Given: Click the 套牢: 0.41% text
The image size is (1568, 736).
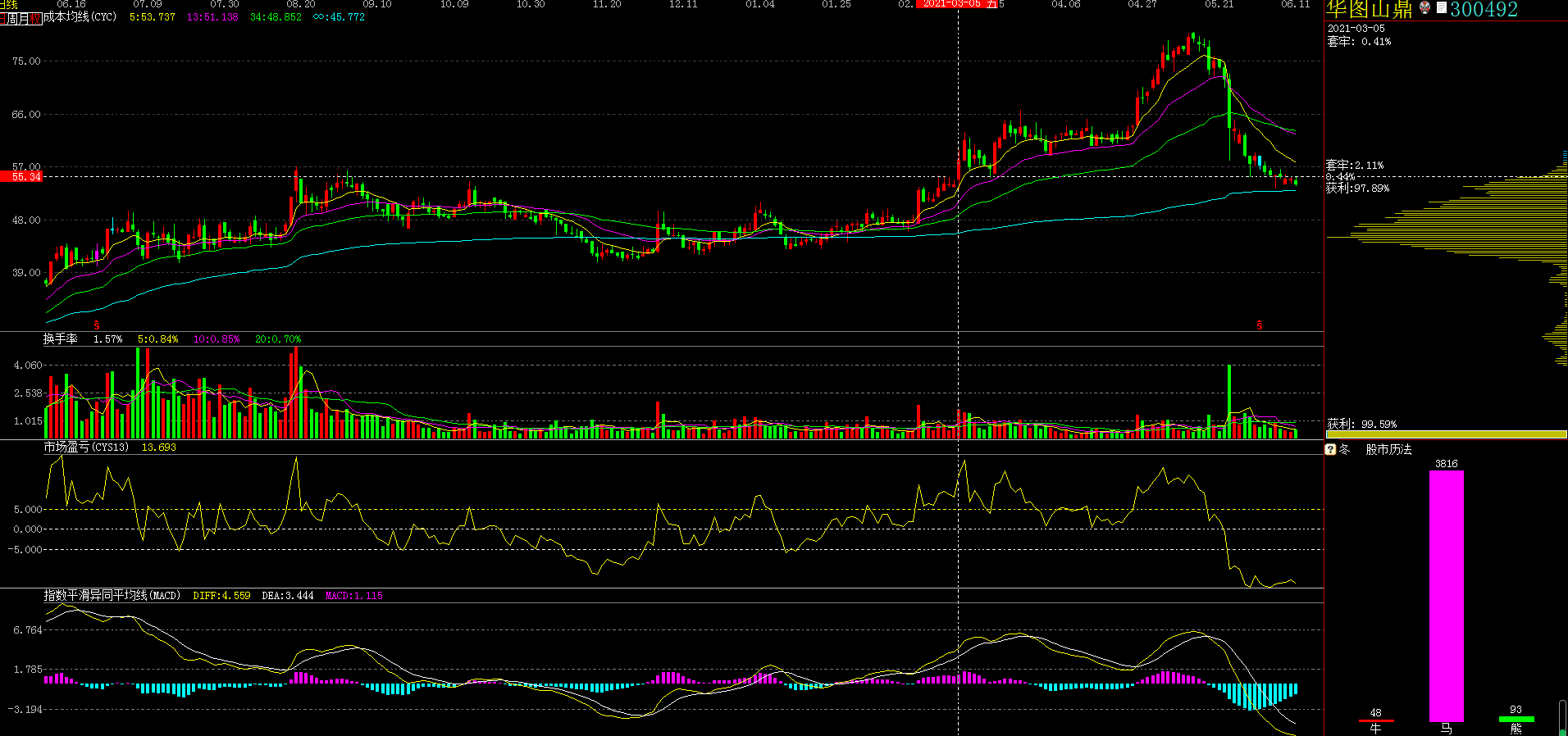Looking at the screenshot, I should pyautogui.click(x=1359, y=41).
